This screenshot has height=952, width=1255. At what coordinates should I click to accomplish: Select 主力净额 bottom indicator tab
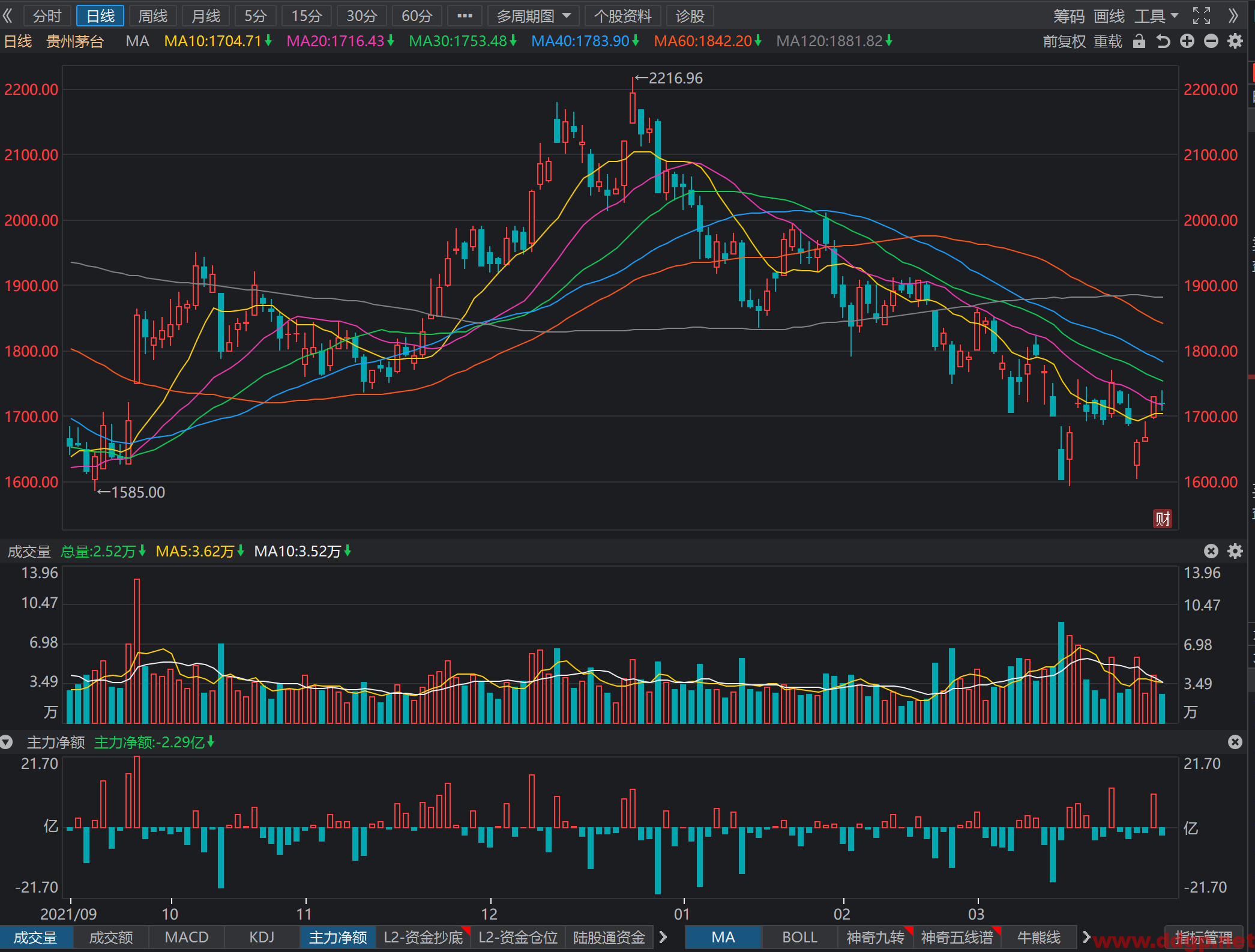tap(338, 938)
